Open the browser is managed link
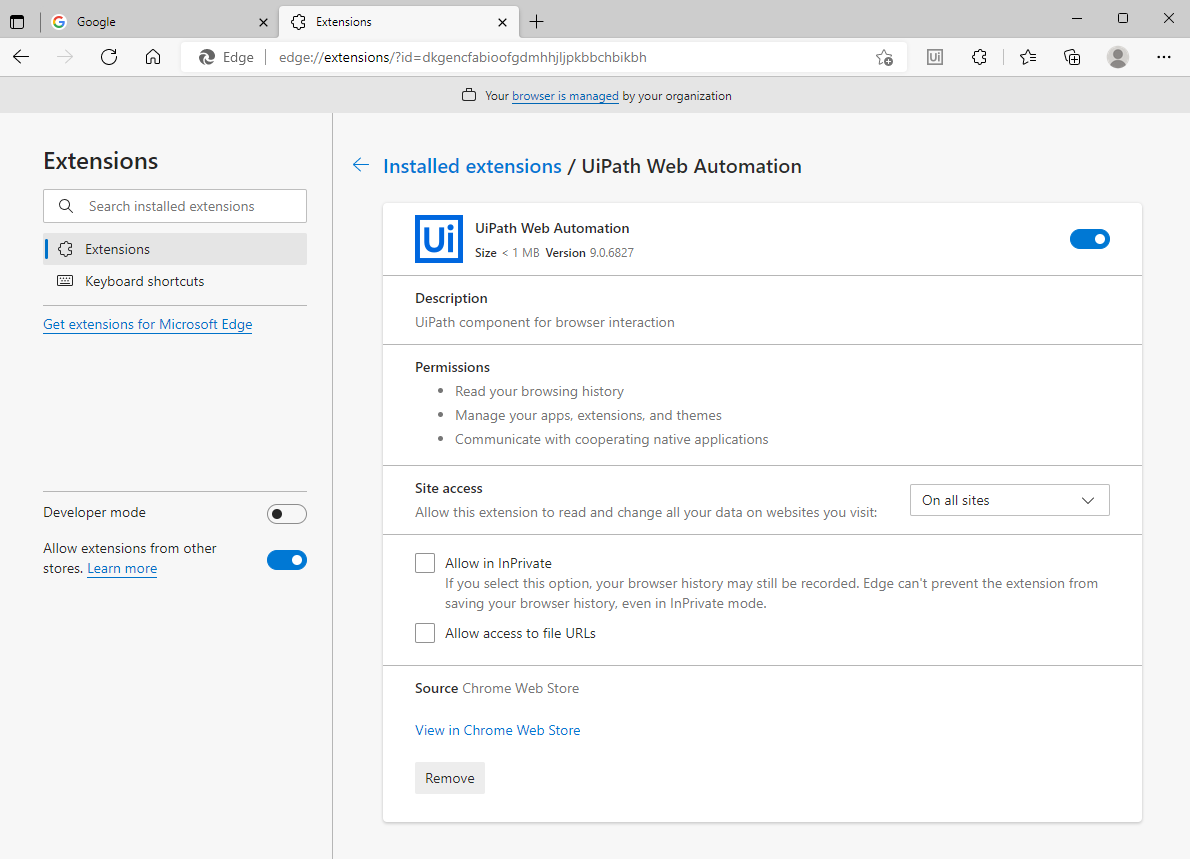This screenshot has height=859, width=1190. coord(565,96)
